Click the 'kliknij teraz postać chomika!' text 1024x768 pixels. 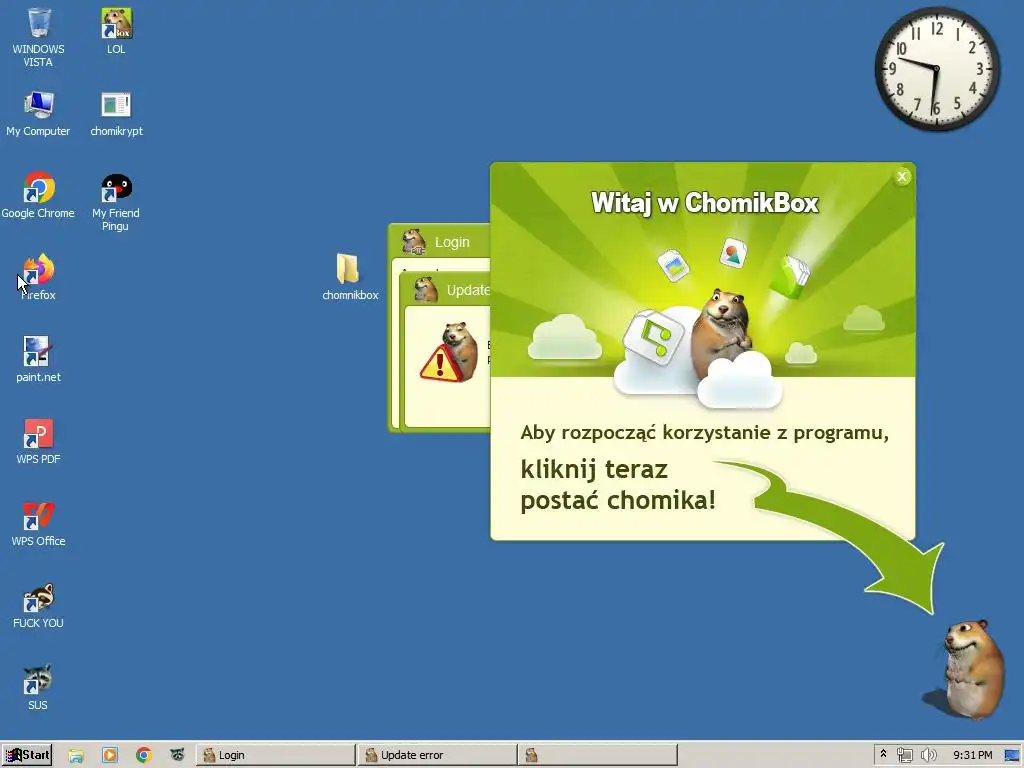618,485
